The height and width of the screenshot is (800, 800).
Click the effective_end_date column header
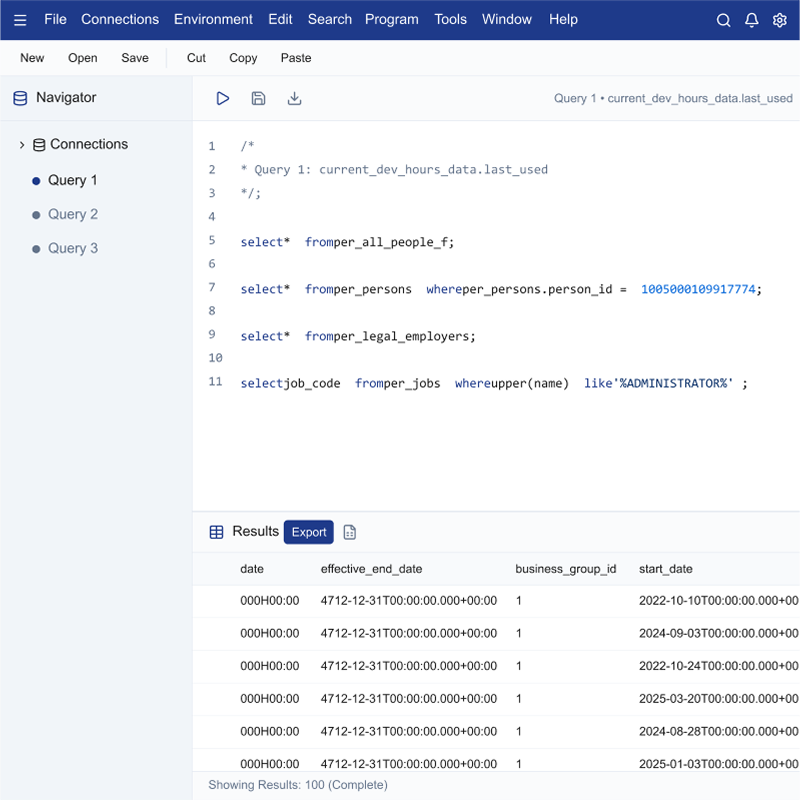[371, 569]
